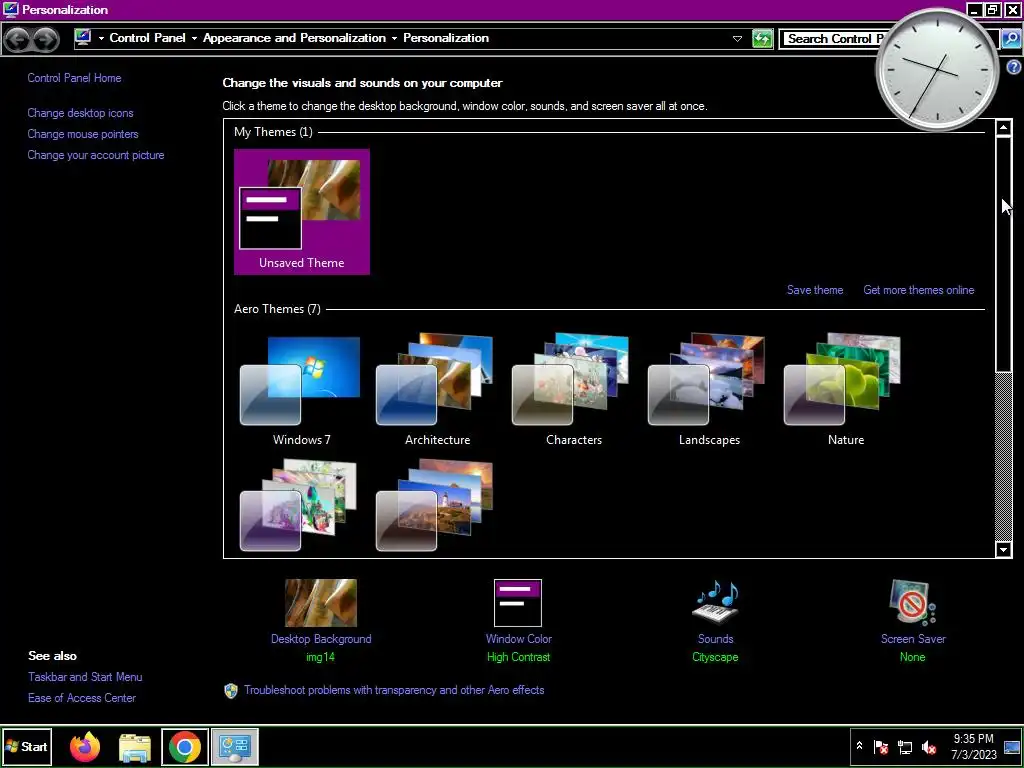The width and height of the screenshot is (1024, 768).
Task: Open Help via blue question mark icon
Action: pyautogui.click(x=1014, y=67)
